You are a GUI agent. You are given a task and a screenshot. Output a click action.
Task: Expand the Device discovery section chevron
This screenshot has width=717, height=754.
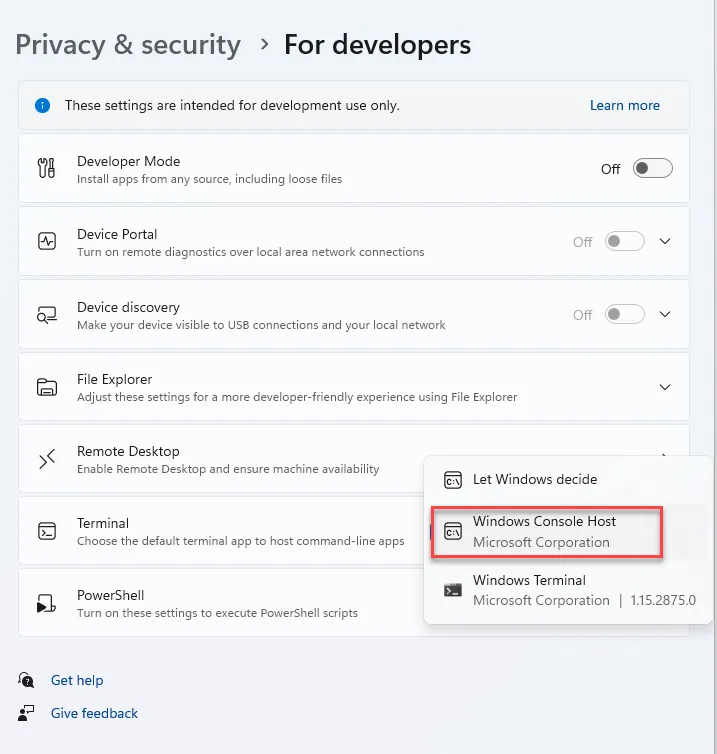pyautogui.click(x=666, y=315)
